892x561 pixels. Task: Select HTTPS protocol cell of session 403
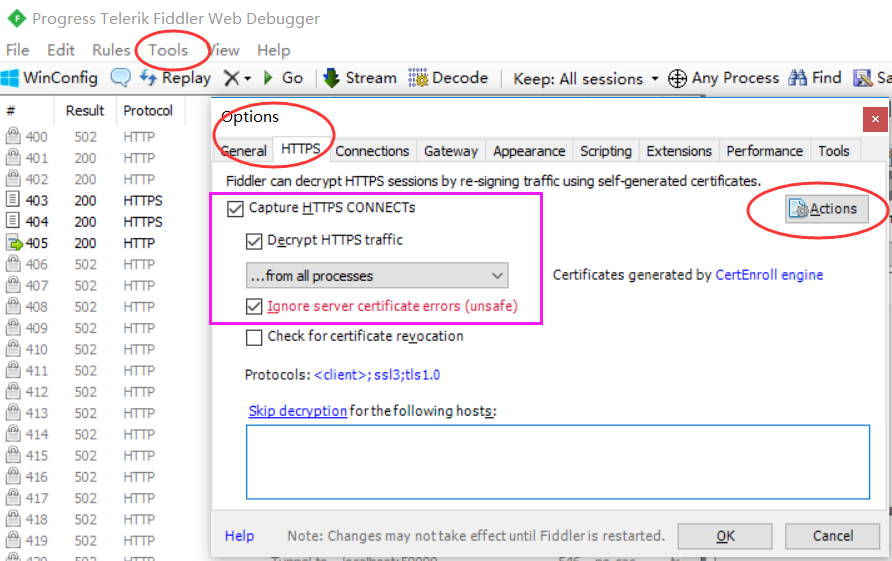point(143,200)
